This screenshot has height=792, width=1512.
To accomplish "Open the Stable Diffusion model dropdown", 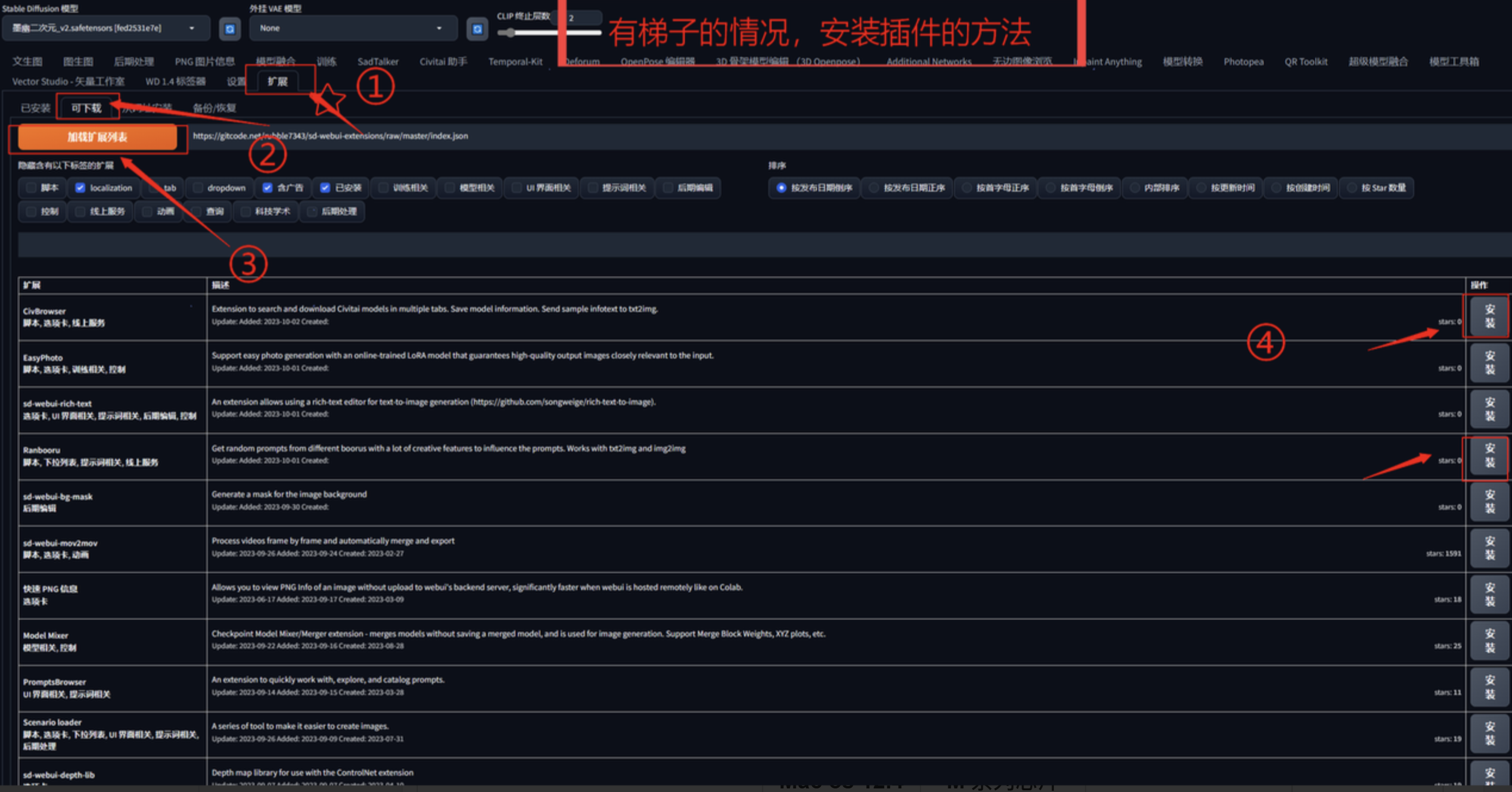I will [x=105, y=28].
